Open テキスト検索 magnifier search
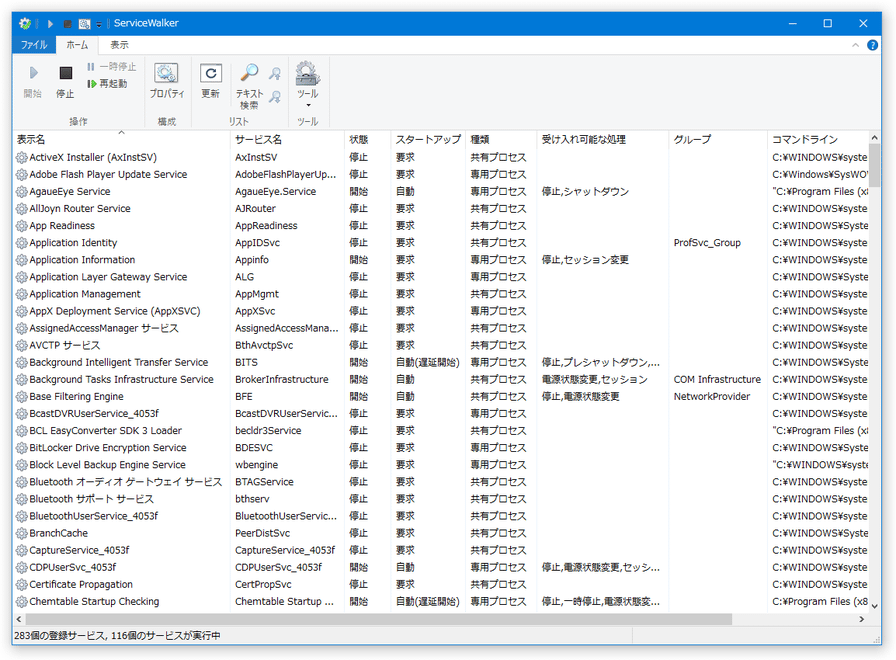Viewport: 896px width, 660px height. (x=249, y=86)
